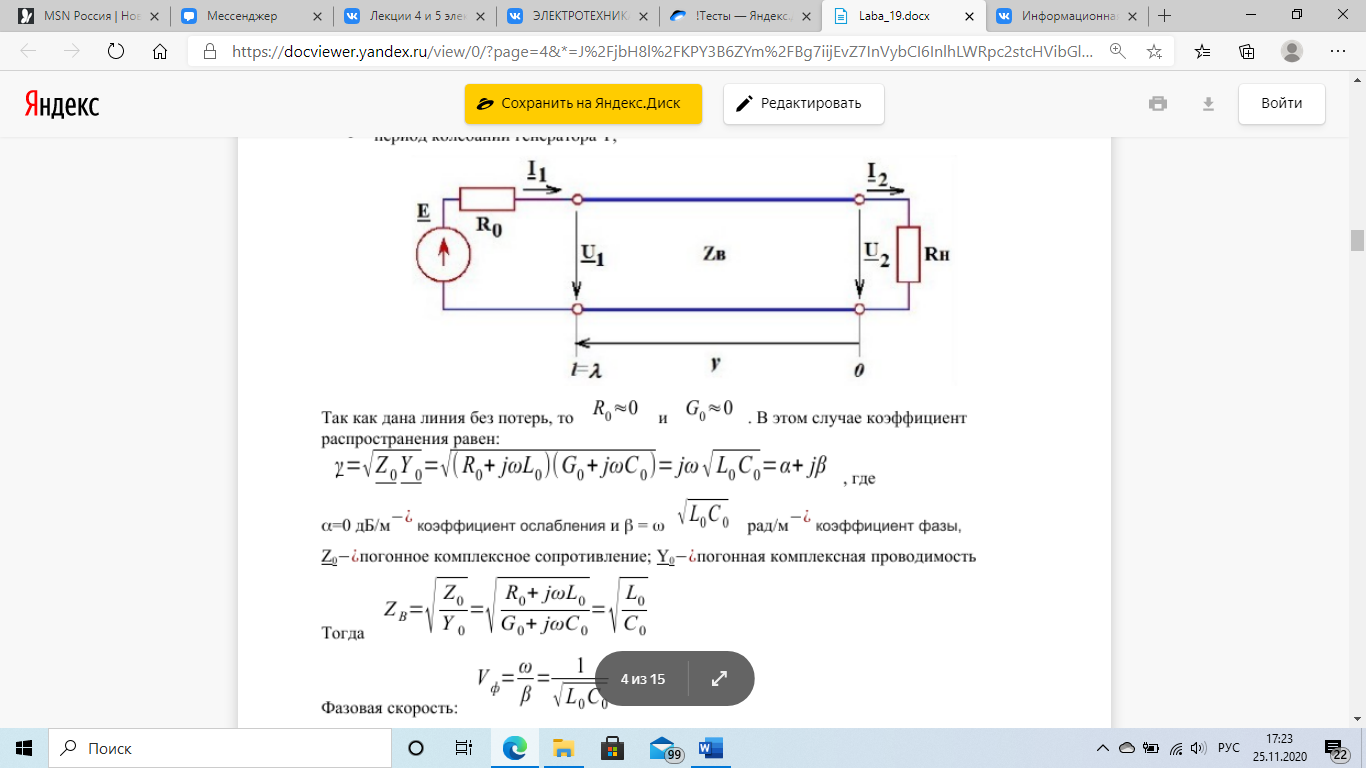This screenshot has width=1366, height=768.
Task: Print the document
Action: (1158, 104)
